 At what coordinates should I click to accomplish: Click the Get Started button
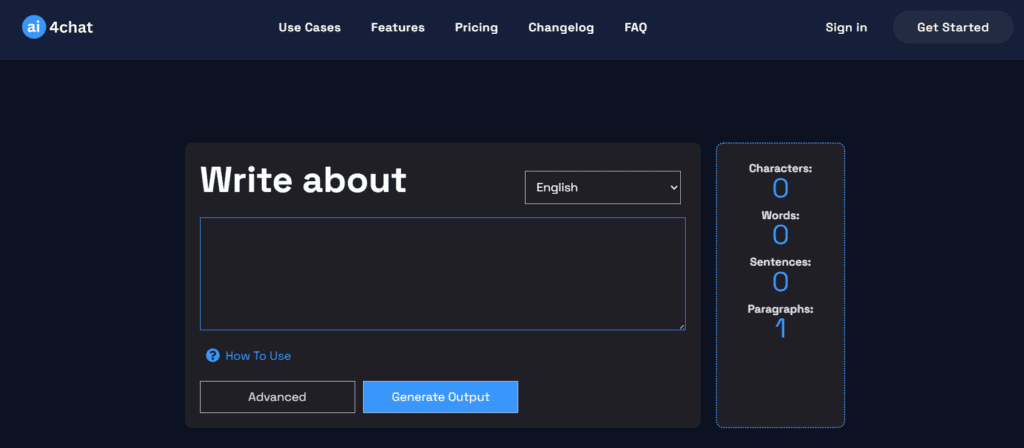point(953,27)
